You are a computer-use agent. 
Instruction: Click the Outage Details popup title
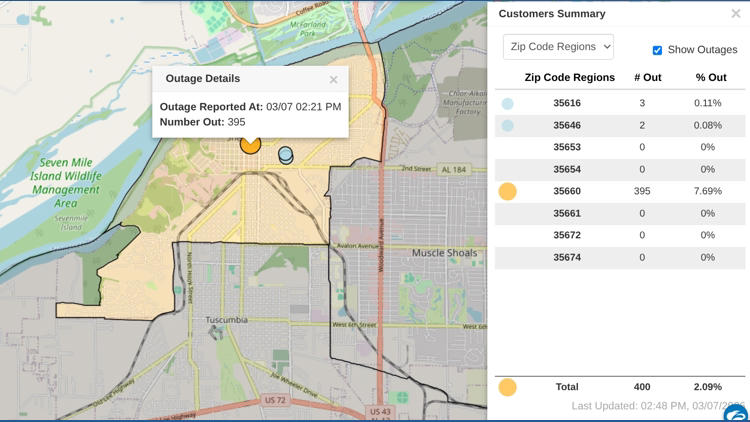(203, 78)
